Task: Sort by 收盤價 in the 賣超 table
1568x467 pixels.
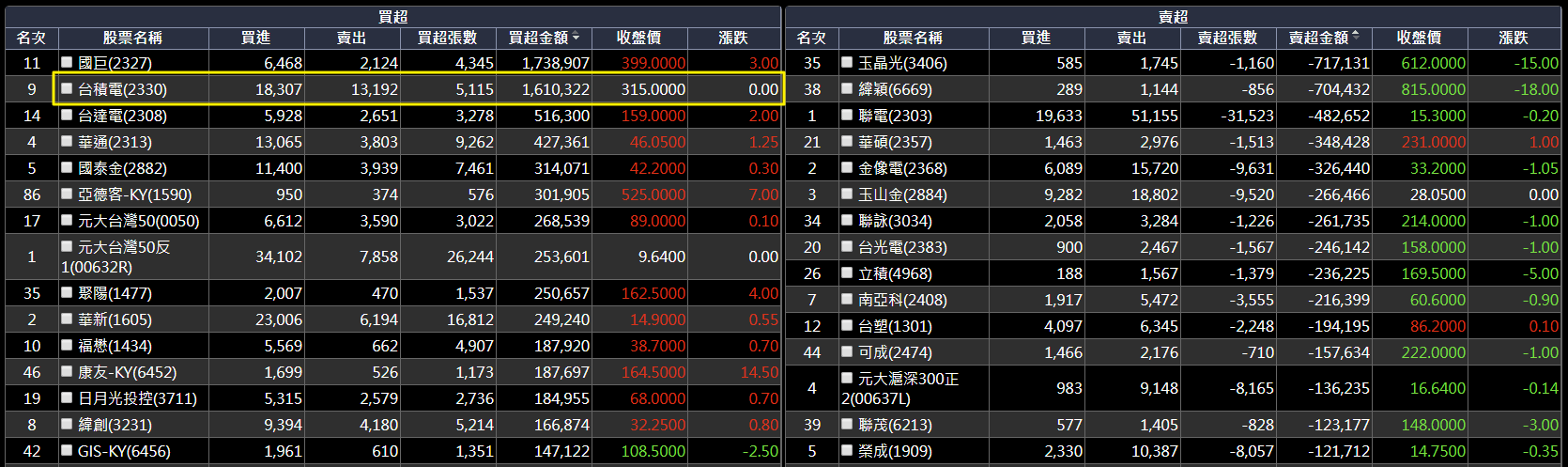Action: click(1419, 38)
